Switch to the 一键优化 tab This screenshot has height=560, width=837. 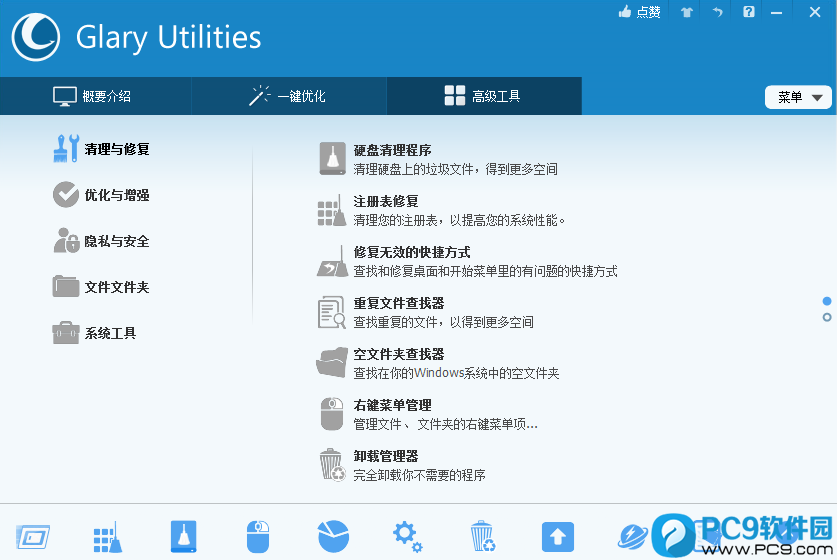[x=289, y=96]
